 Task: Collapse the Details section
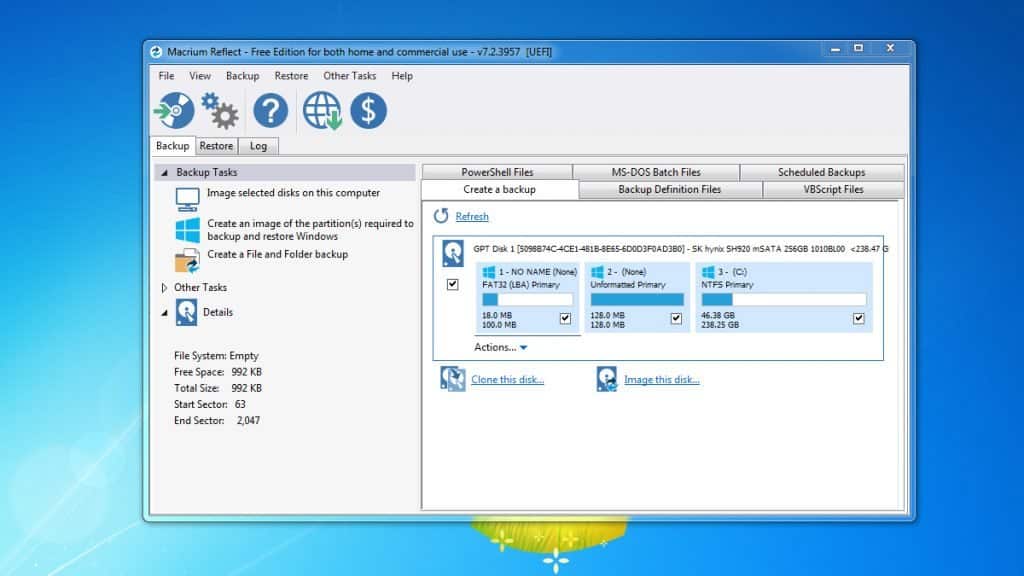click(165, 312)
